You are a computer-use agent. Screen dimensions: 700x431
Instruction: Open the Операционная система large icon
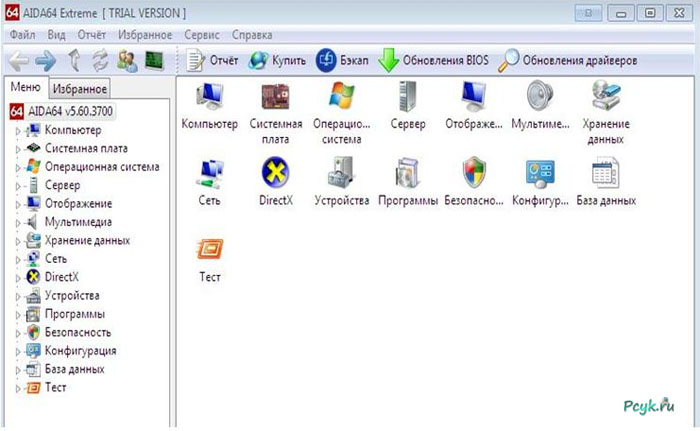(342, 96)
